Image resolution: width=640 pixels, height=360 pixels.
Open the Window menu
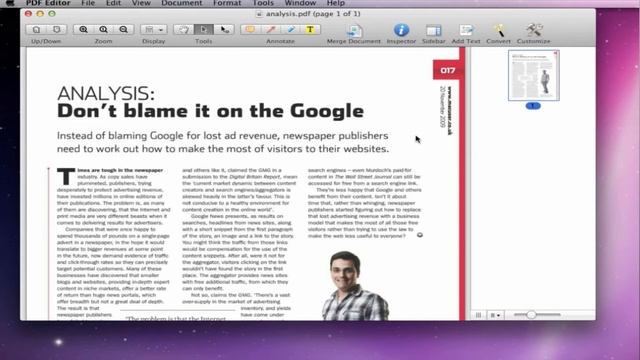pos(300,3)
